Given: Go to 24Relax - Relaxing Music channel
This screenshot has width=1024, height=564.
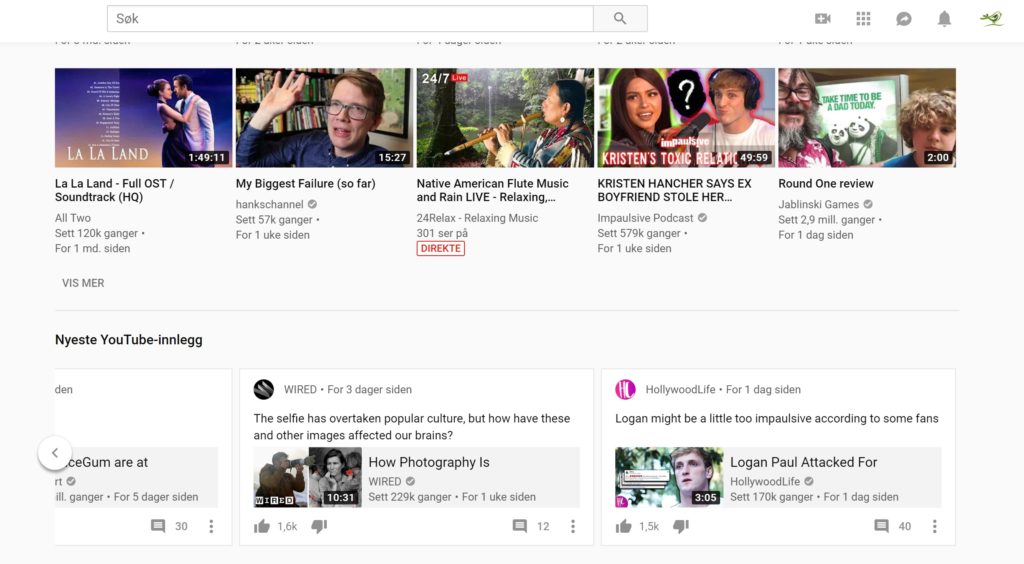Looking at the screenshot, I should coord(477,218).
